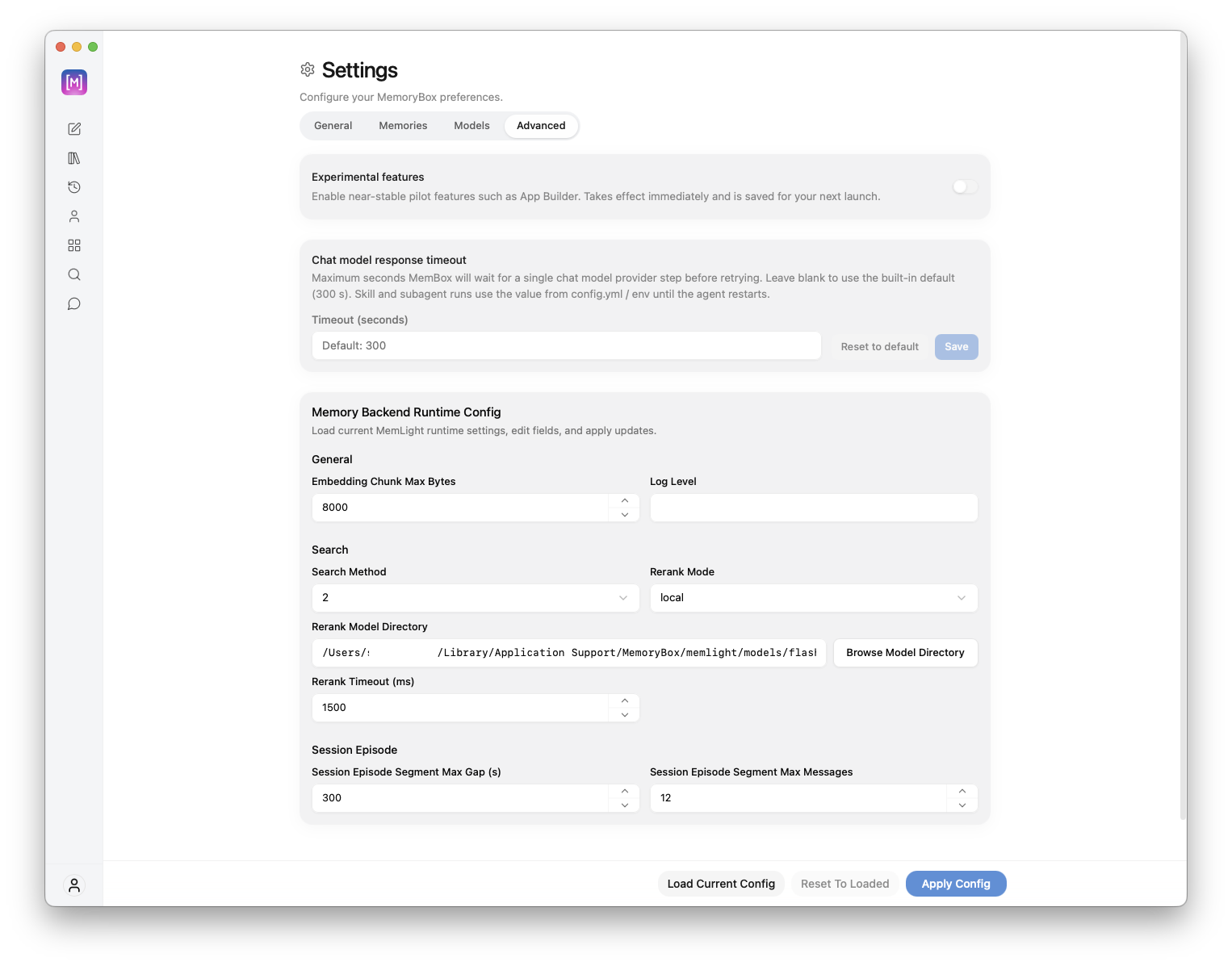The height and width of the screenshot is (966, 1232).
Task: Increment Embedding Chunk Max Bytes value
Action: pos(625,501)
